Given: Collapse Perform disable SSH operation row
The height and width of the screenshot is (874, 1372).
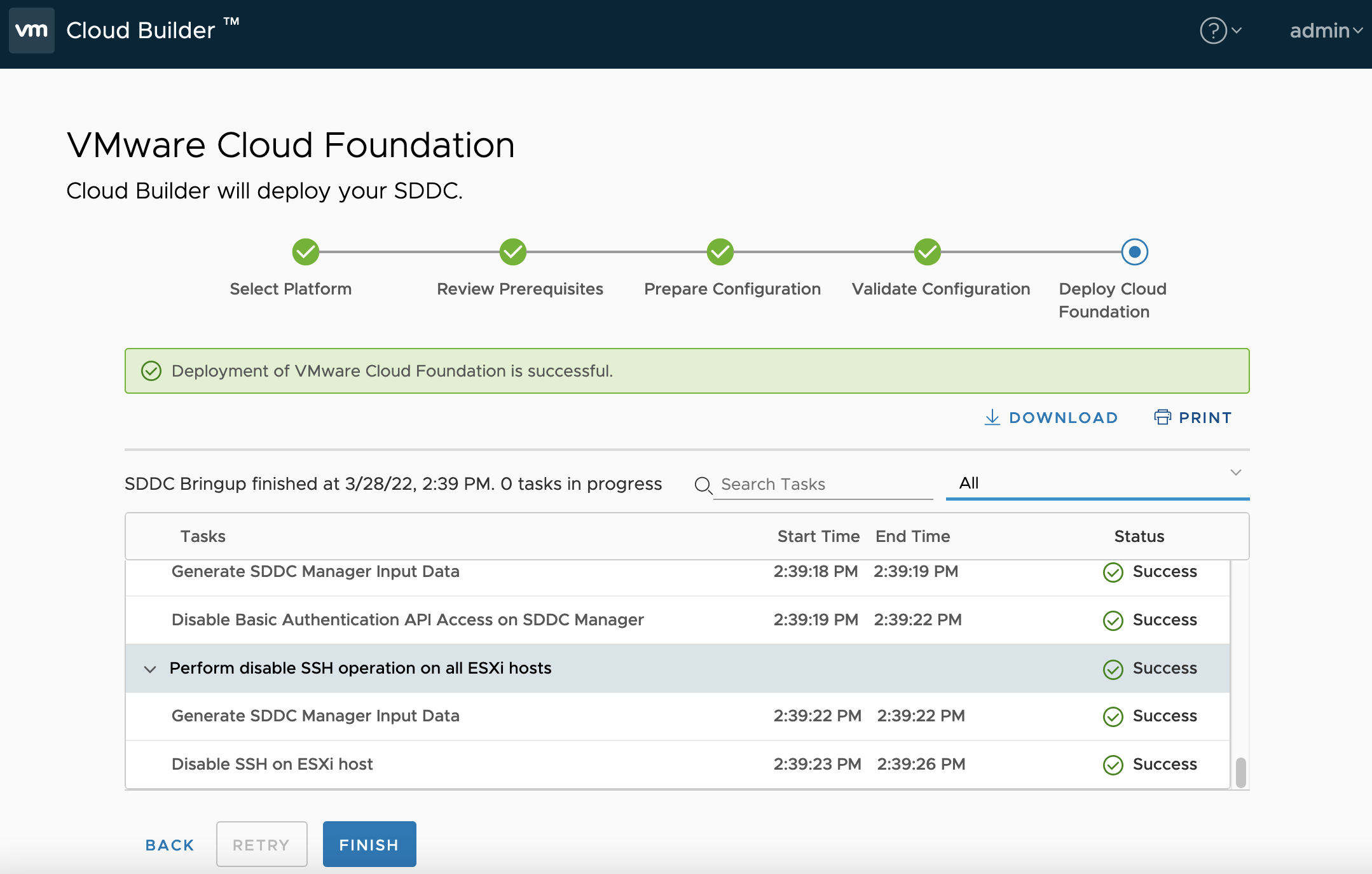Looking at the screenshot, I should [150, 669].
